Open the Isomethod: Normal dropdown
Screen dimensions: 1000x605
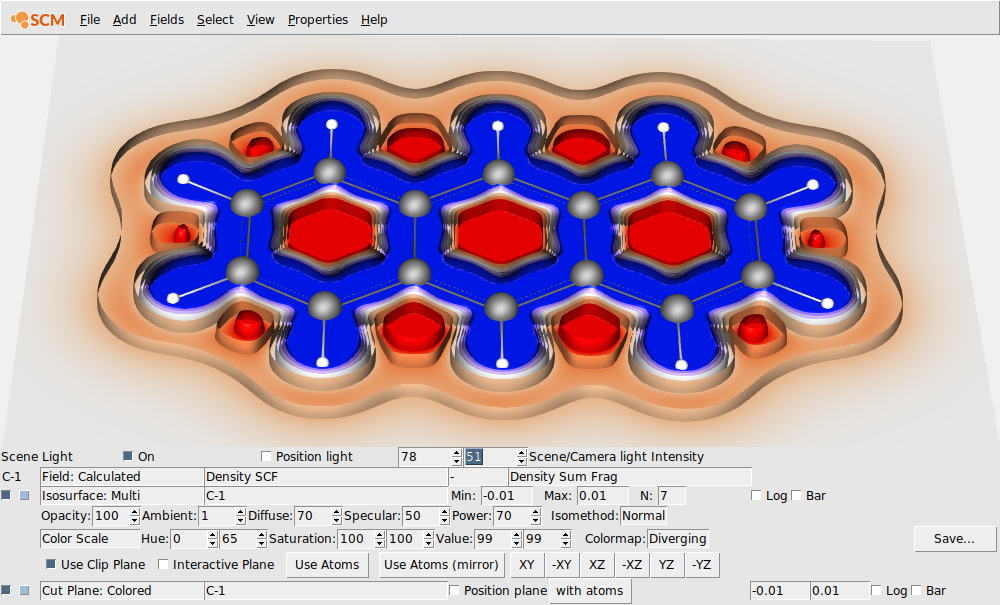click(643, 516)
